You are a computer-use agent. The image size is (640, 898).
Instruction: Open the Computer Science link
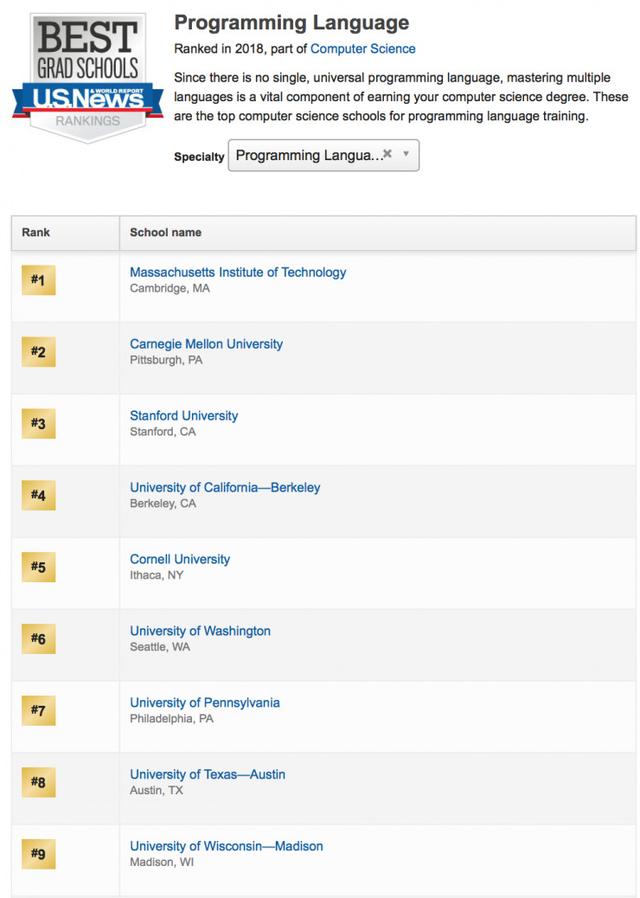click(363, 49)
